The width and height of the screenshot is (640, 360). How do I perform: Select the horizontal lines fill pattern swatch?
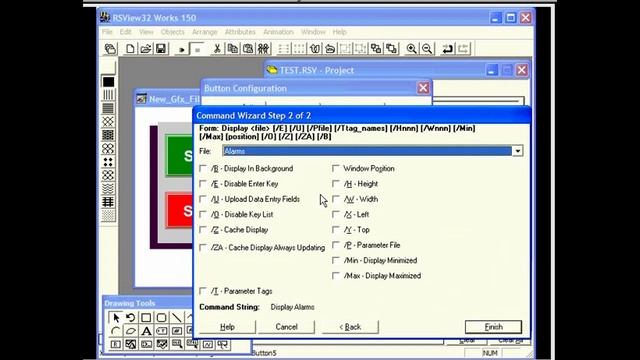[x=108, y=108]
